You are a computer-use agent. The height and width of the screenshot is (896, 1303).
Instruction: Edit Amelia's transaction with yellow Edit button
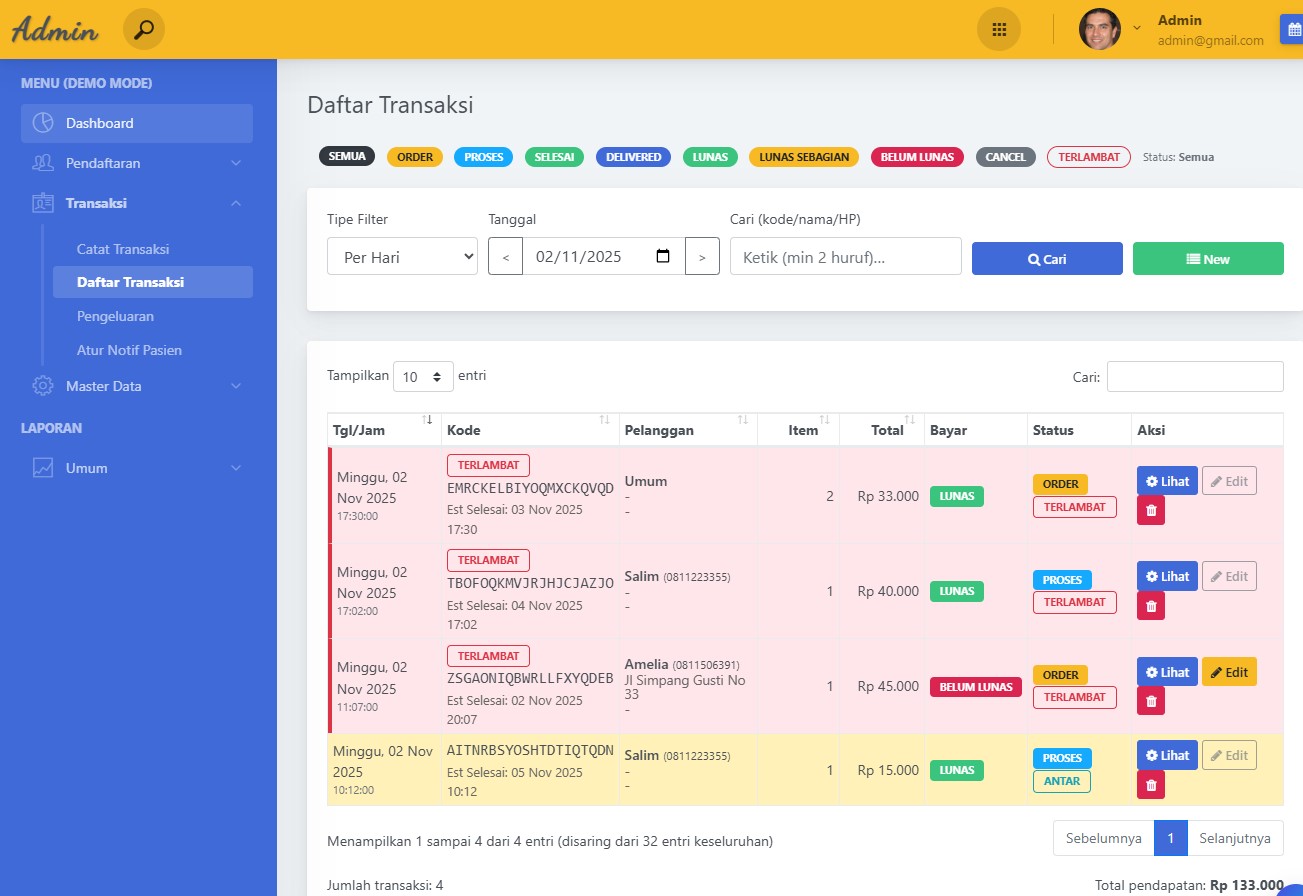1229,672
